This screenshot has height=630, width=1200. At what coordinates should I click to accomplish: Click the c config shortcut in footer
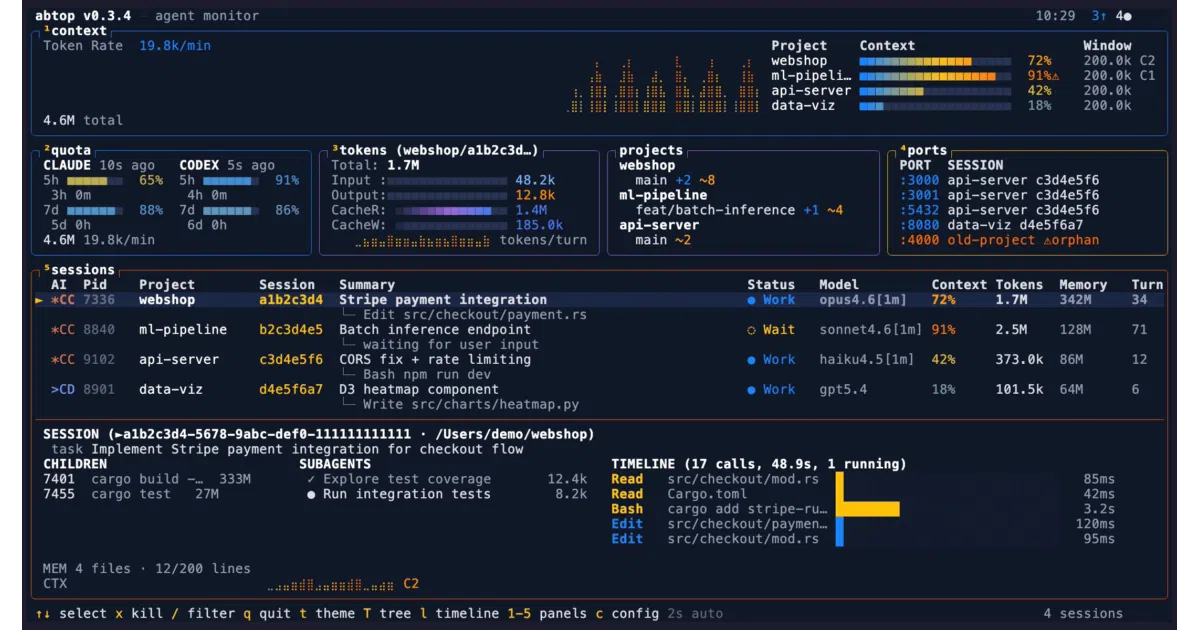click(x=627, y=613)
